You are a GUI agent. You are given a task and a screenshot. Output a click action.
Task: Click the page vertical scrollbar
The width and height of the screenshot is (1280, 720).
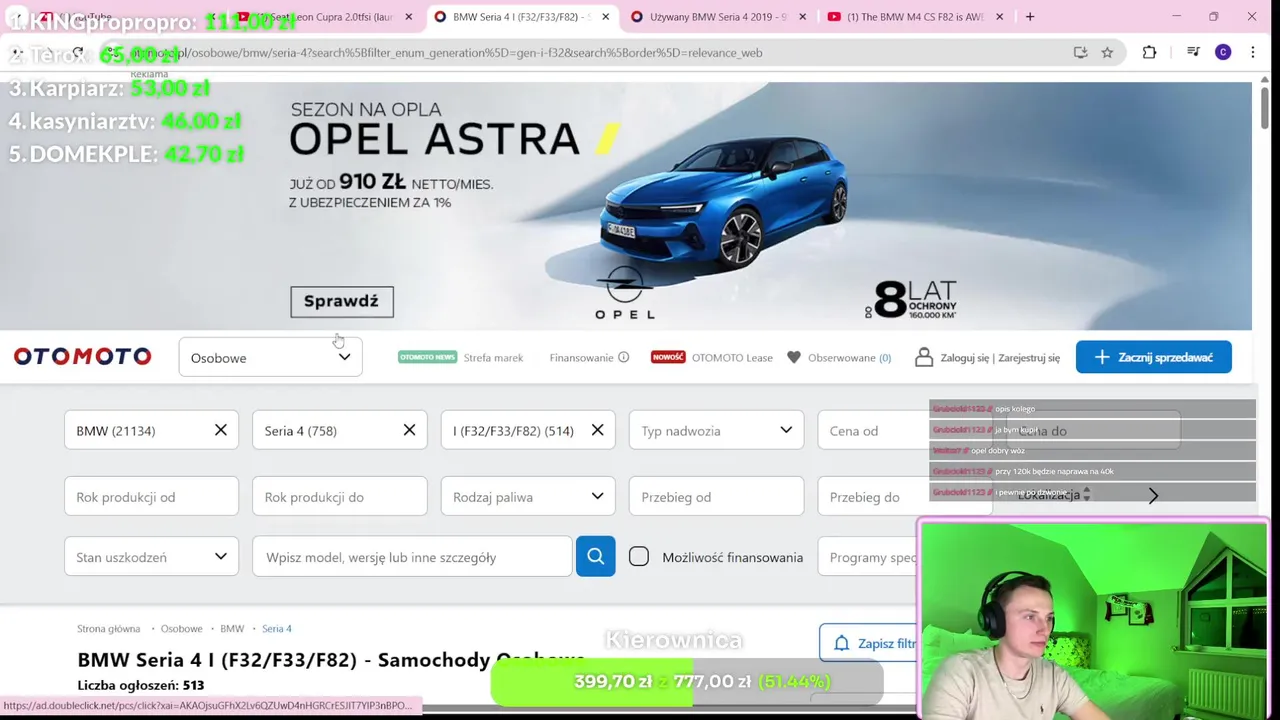pos(1265,110)
